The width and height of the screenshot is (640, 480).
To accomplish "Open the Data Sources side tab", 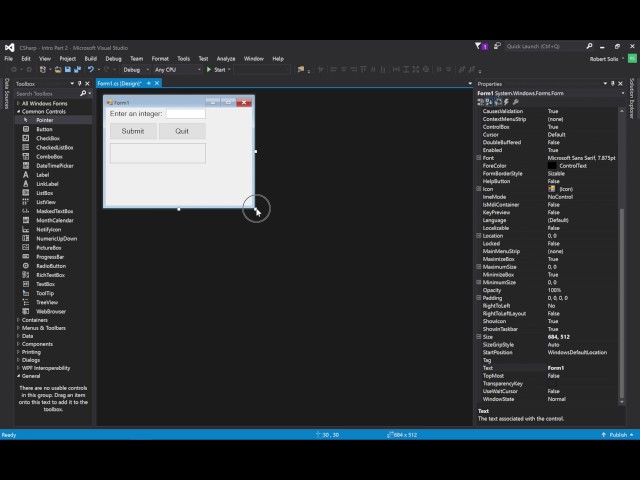I will click(x=7, y=93).
